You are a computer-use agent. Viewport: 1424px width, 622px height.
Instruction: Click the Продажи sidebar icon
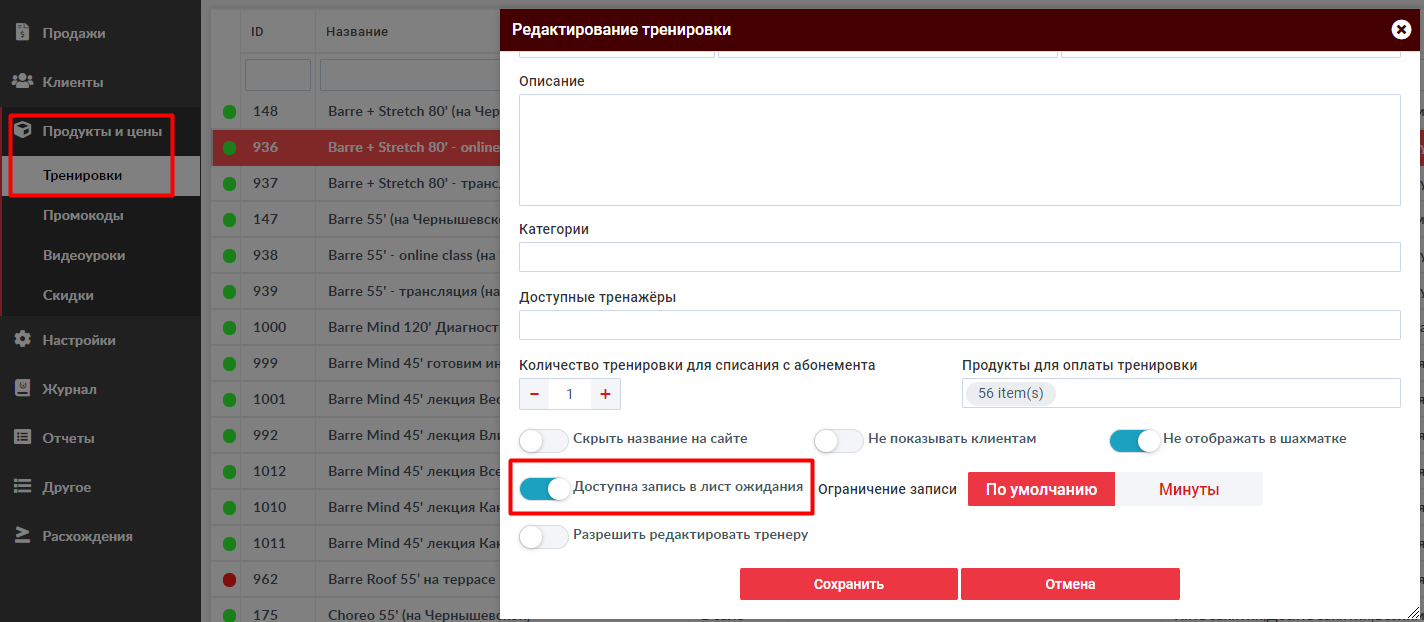[22, 32]
